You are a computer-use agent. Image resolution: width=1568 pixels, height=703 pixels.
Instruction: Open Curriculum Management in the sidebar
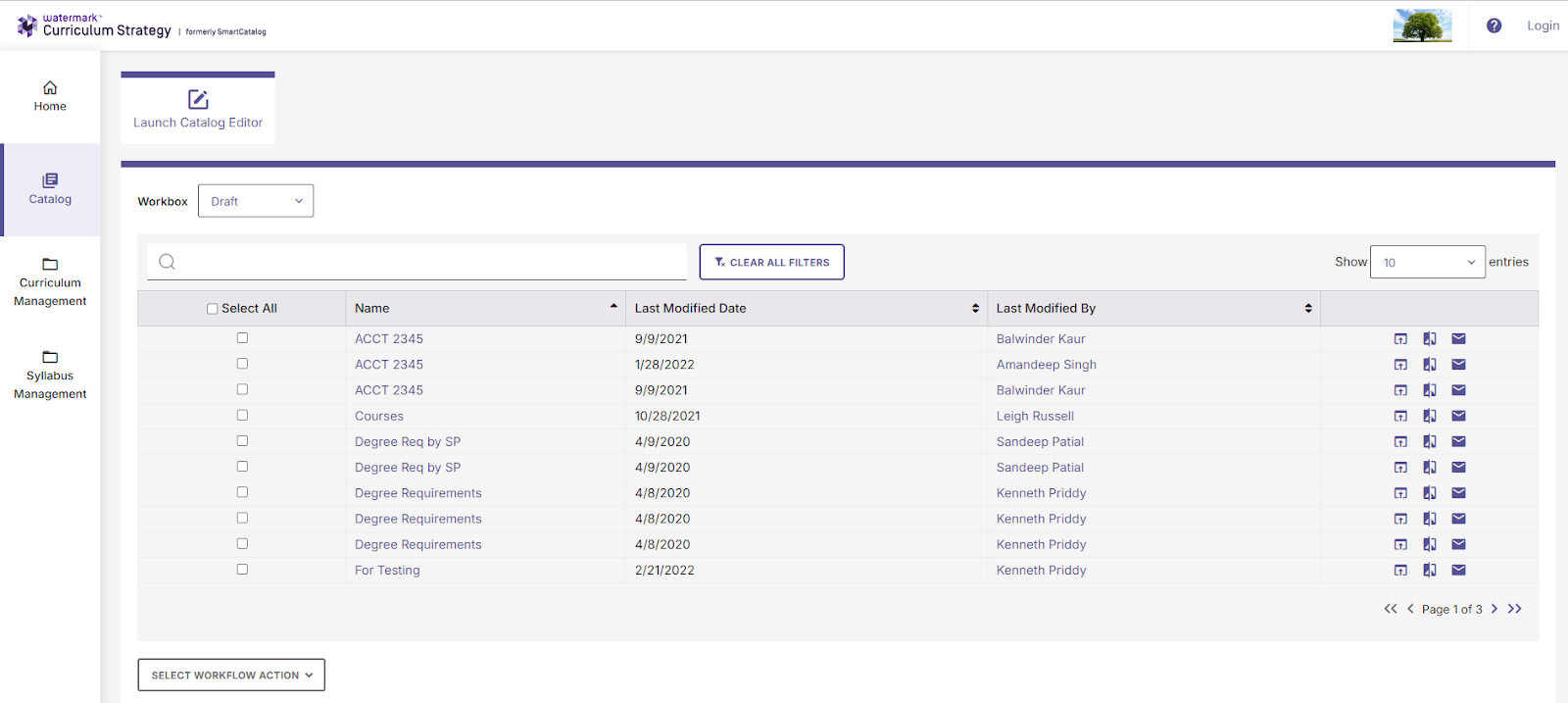click(50, 282)
